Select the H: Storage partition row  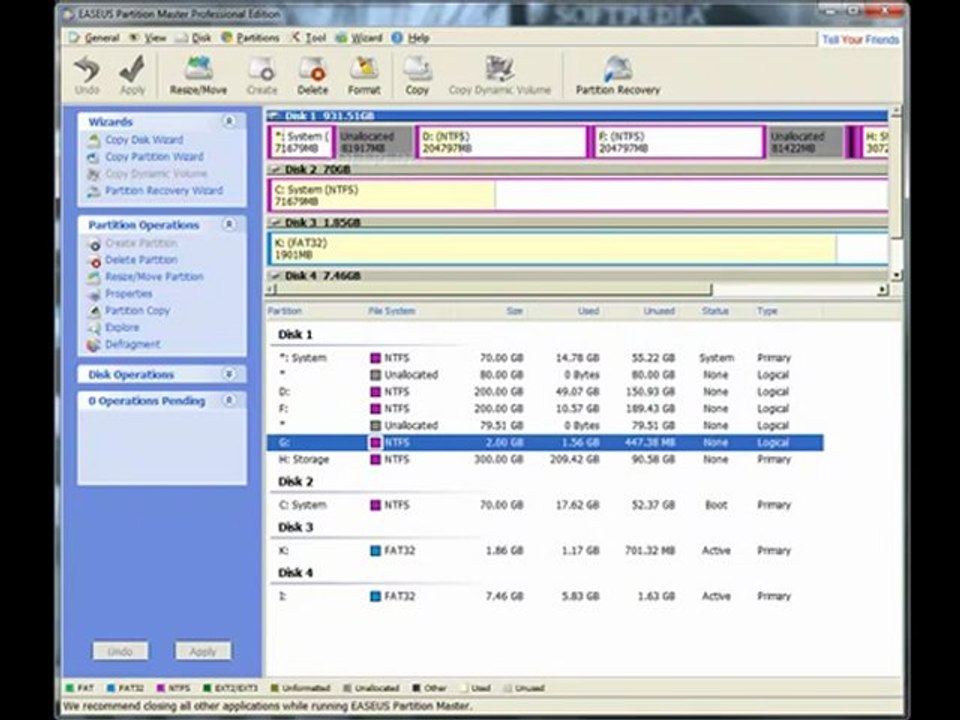(x=545, y=459)
